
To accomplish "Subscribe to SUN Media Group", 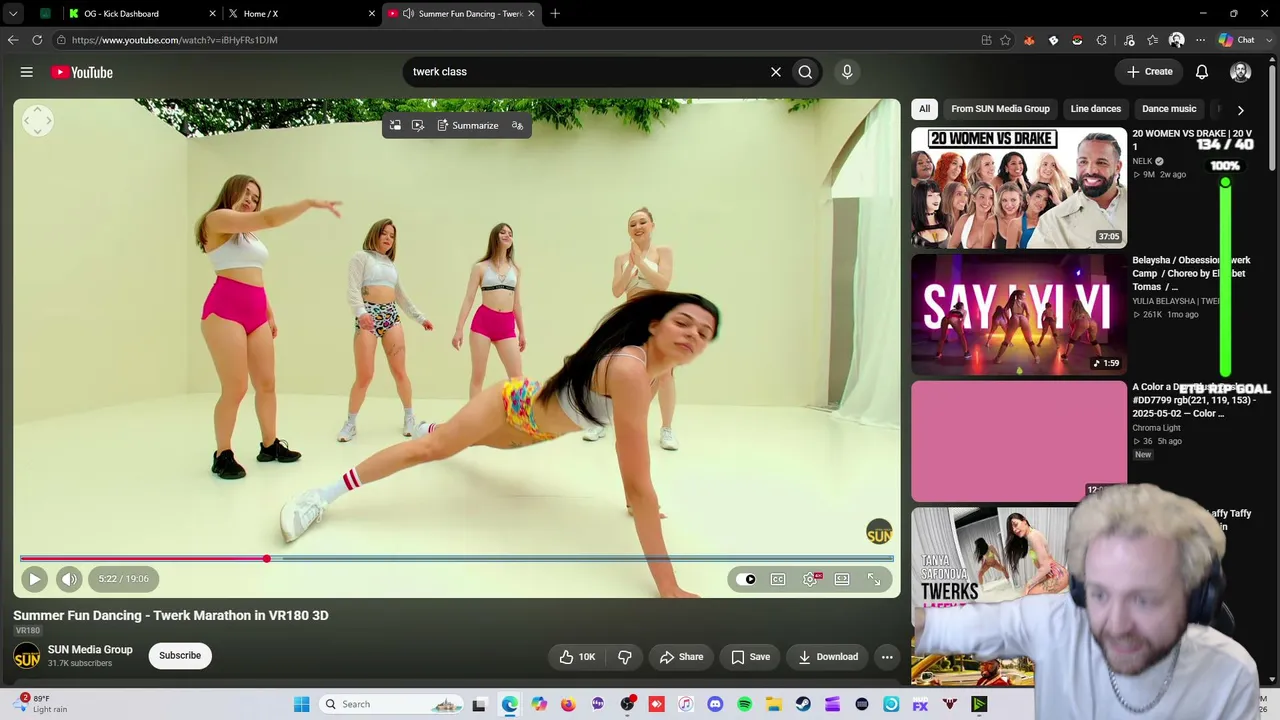I will [180, 656].
